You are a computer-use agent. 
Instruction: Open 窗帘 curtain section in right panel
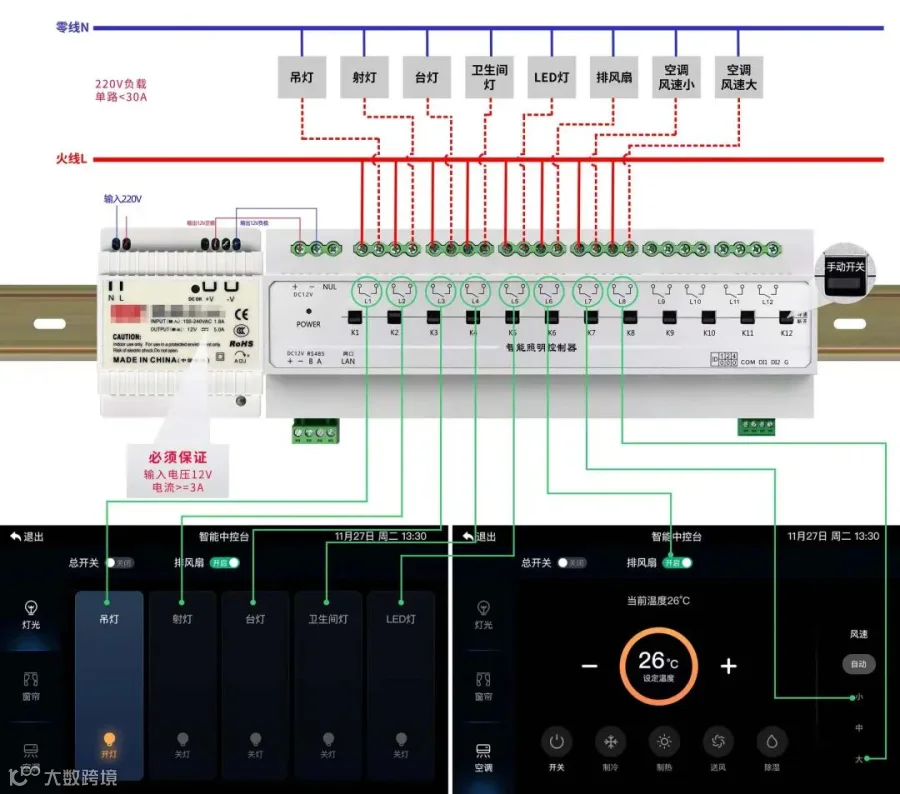[483, 686]
